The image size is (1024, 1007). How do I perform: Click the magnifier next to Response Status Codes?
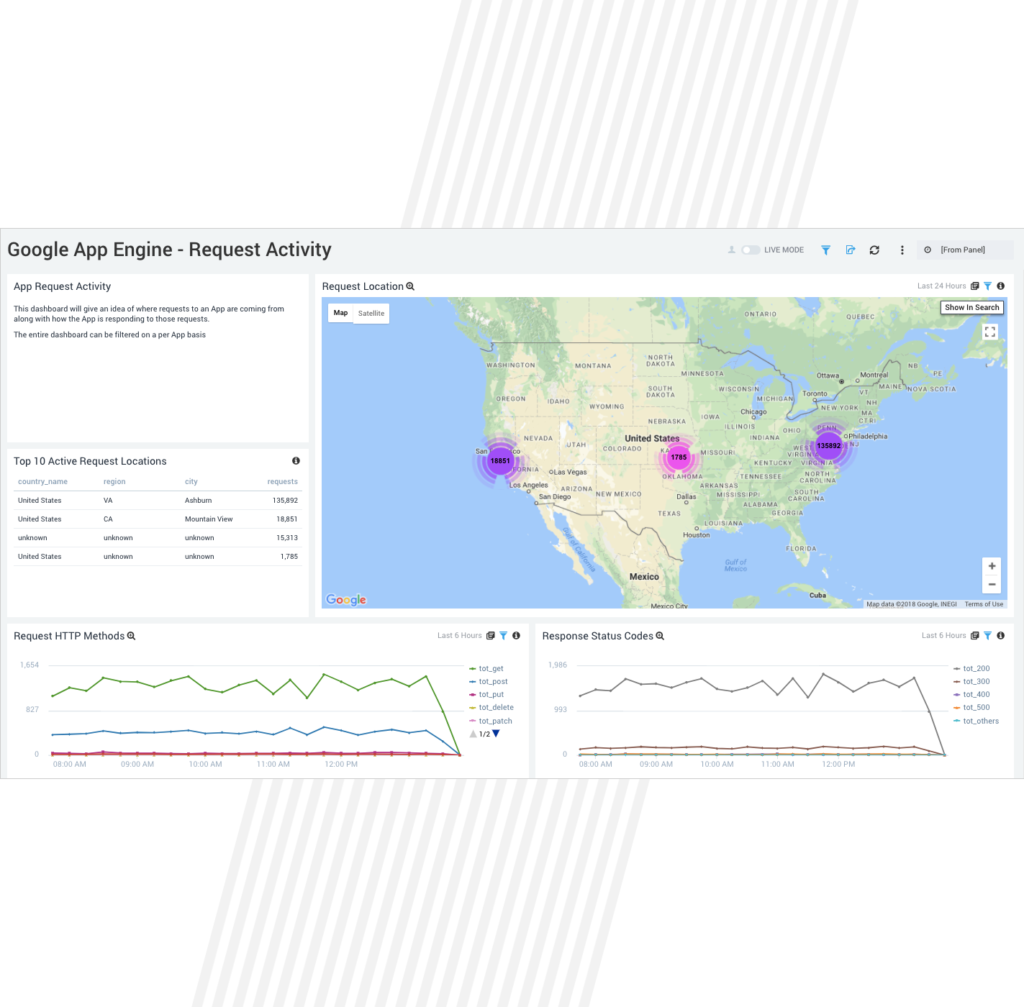click(x=660, y=636)
